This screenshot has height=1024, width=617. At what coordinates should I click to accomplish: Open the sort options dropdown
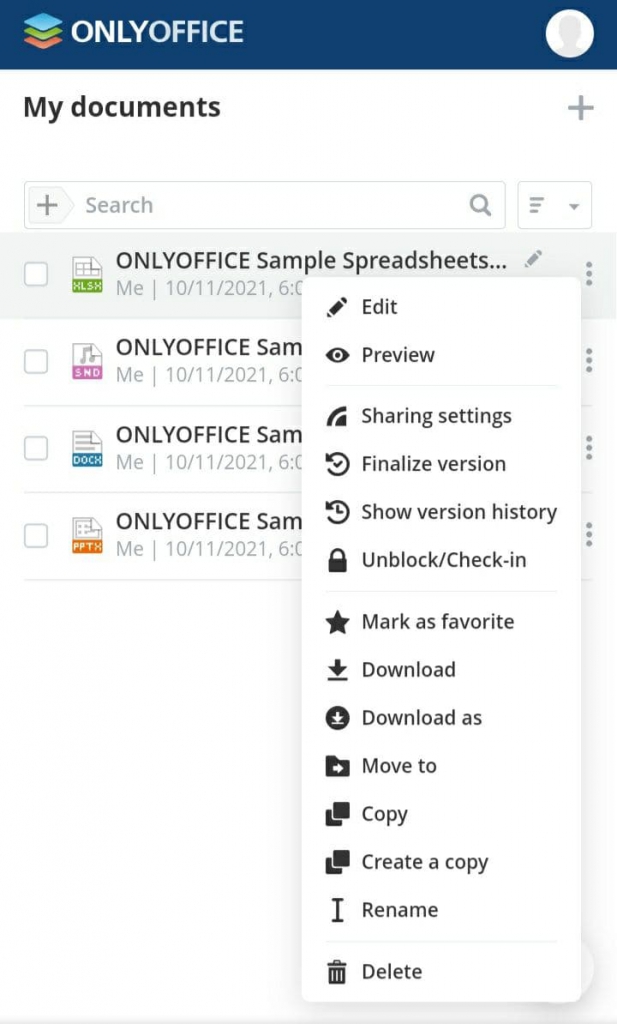[554, 204]
